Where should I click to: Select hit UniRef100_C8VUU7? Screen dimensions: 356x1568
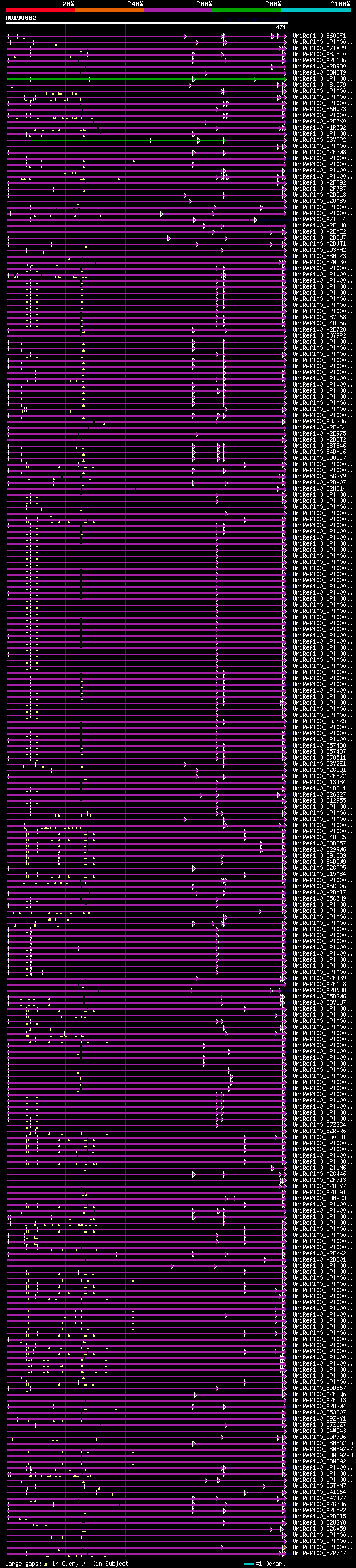click(x=319, y=1002)
